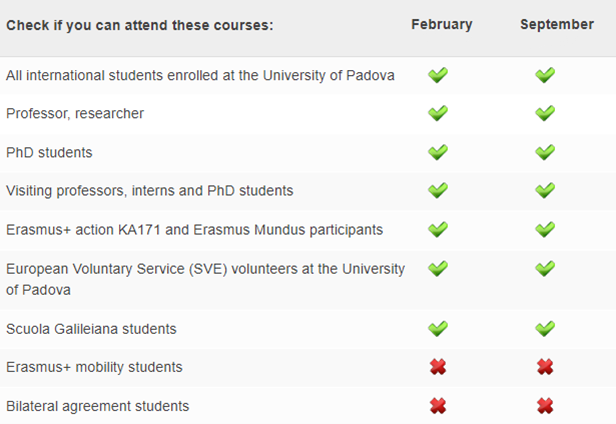Click September checkmark for PhD students row

[545, 152]
